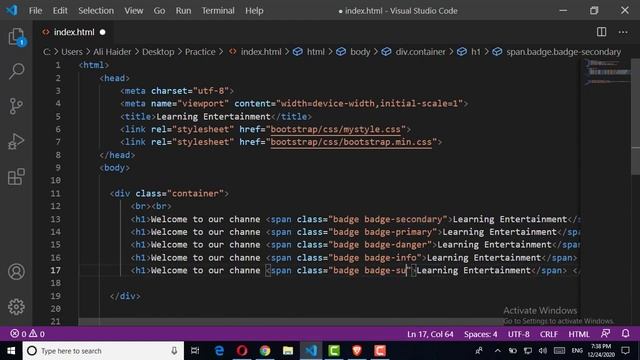Open the Go menu
The width and height of the screenshot is (640, 360).
(x=159, y=11)
